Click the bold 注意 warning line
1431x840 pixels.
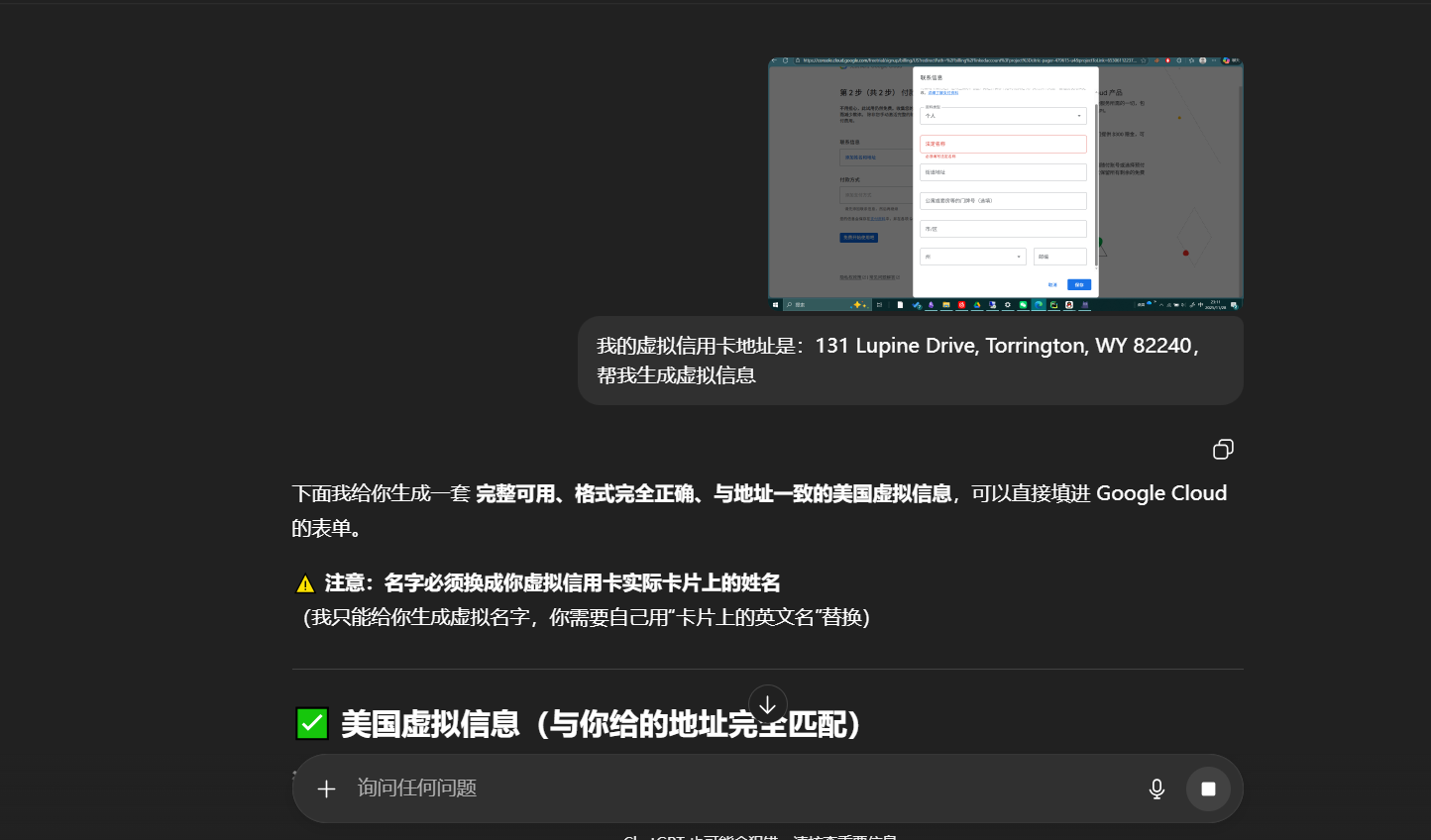(x=552, y=583)
